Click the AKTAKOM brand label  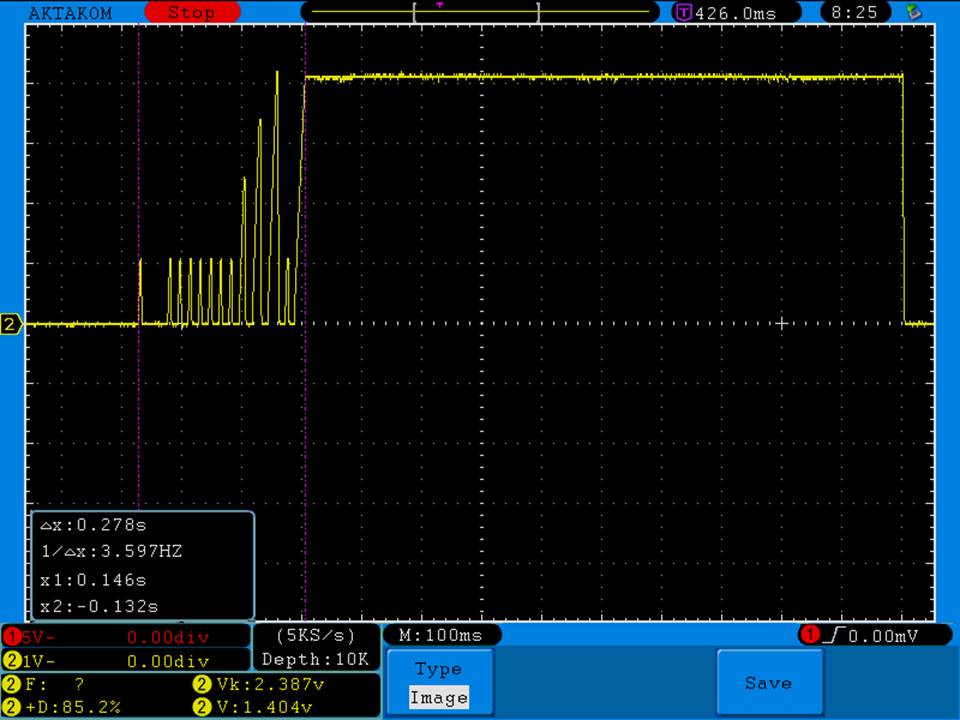click(x=70, y=13)
